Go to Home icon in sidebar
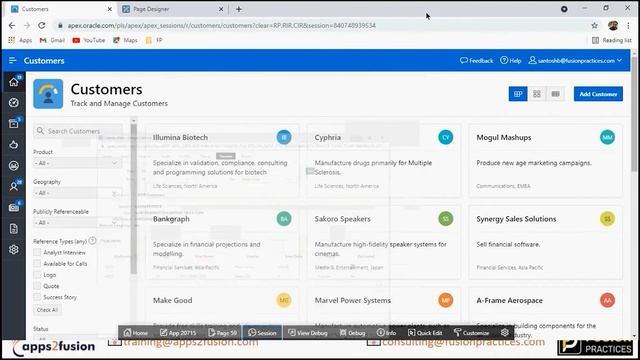This screenshot has height=360, width=640. tap(13, 82)
